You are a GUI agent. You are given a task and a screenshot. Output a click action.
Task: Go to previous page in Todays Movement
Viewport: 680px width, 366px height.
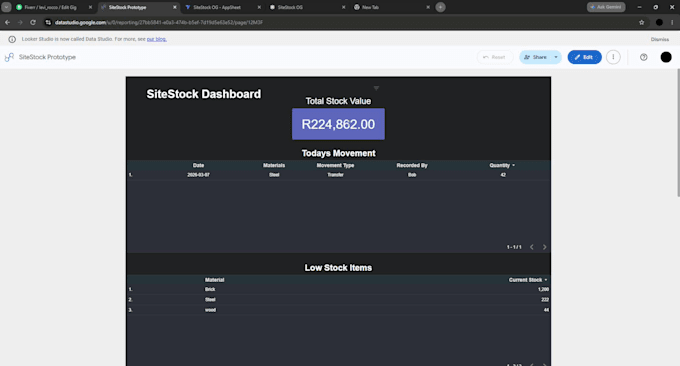(x=532, y=247)
